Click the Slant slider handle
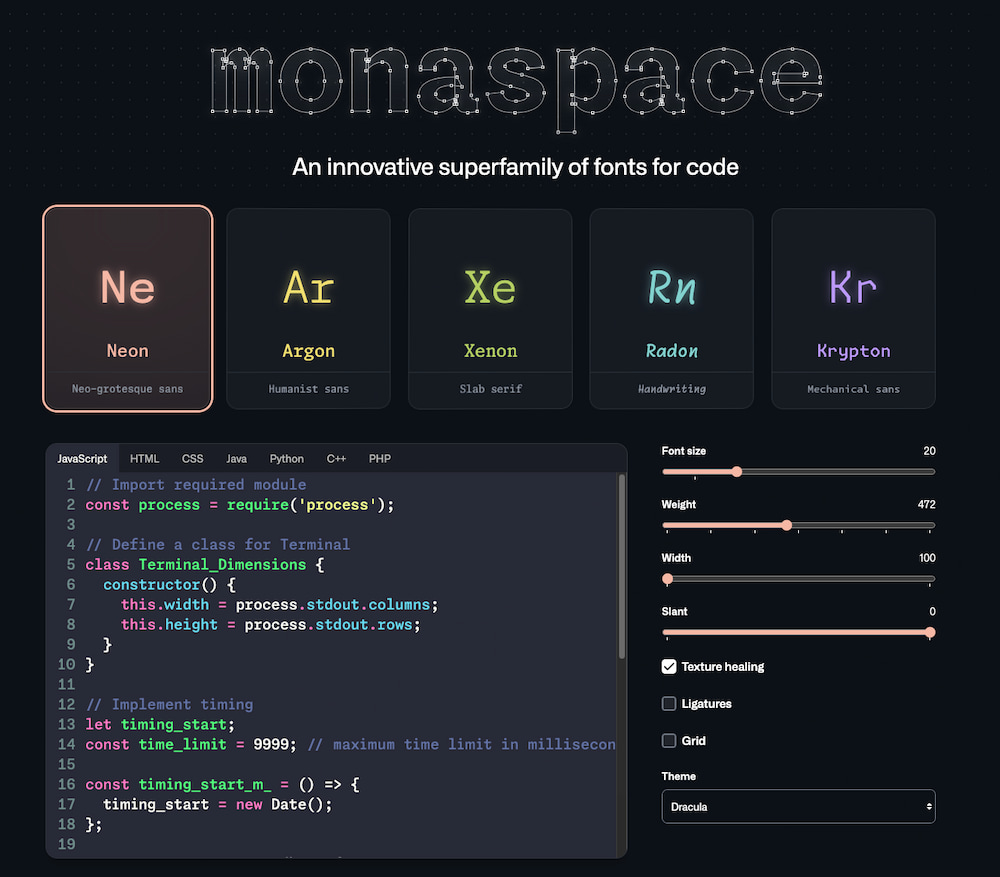 930,632
